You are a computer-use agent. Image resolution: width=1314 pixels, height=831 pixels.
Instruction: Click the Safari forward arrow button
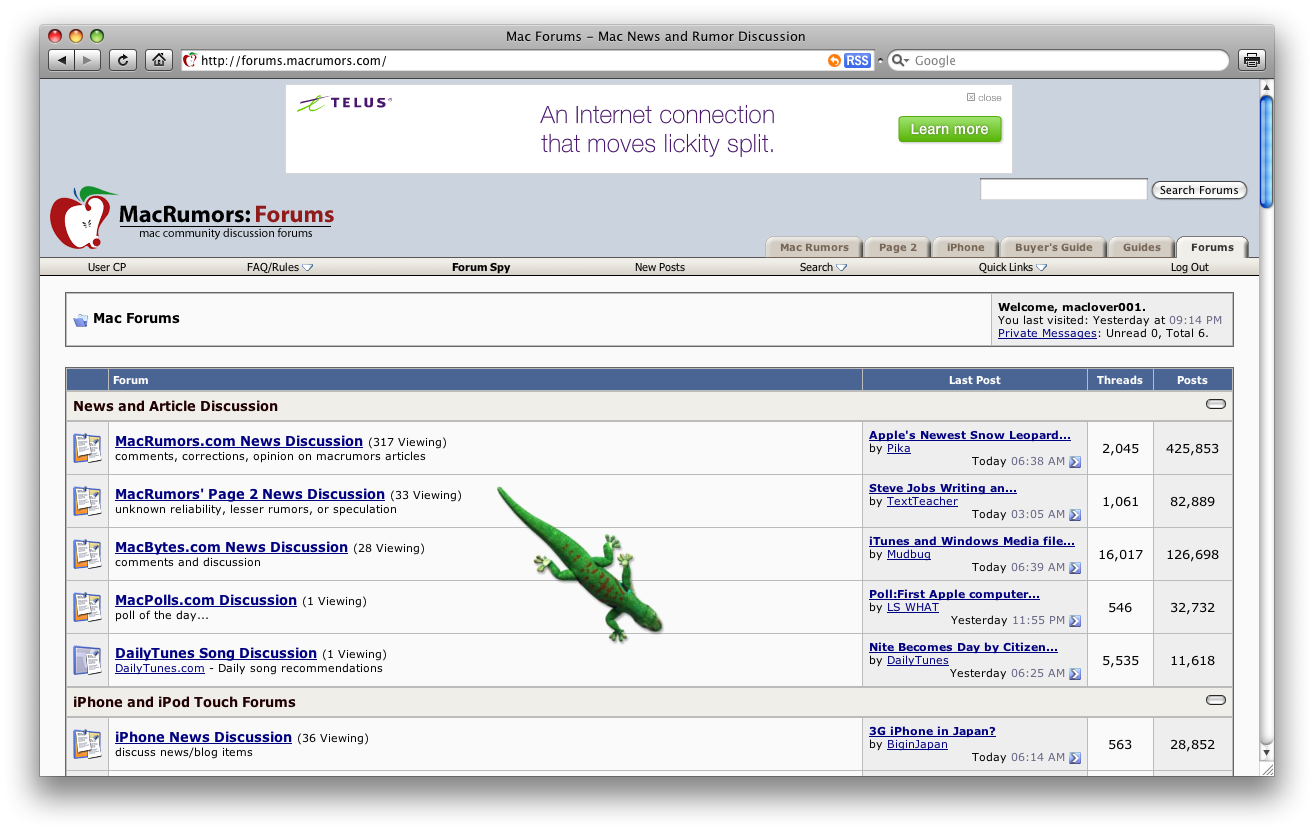pyautogui.click(x=88, y=60)
